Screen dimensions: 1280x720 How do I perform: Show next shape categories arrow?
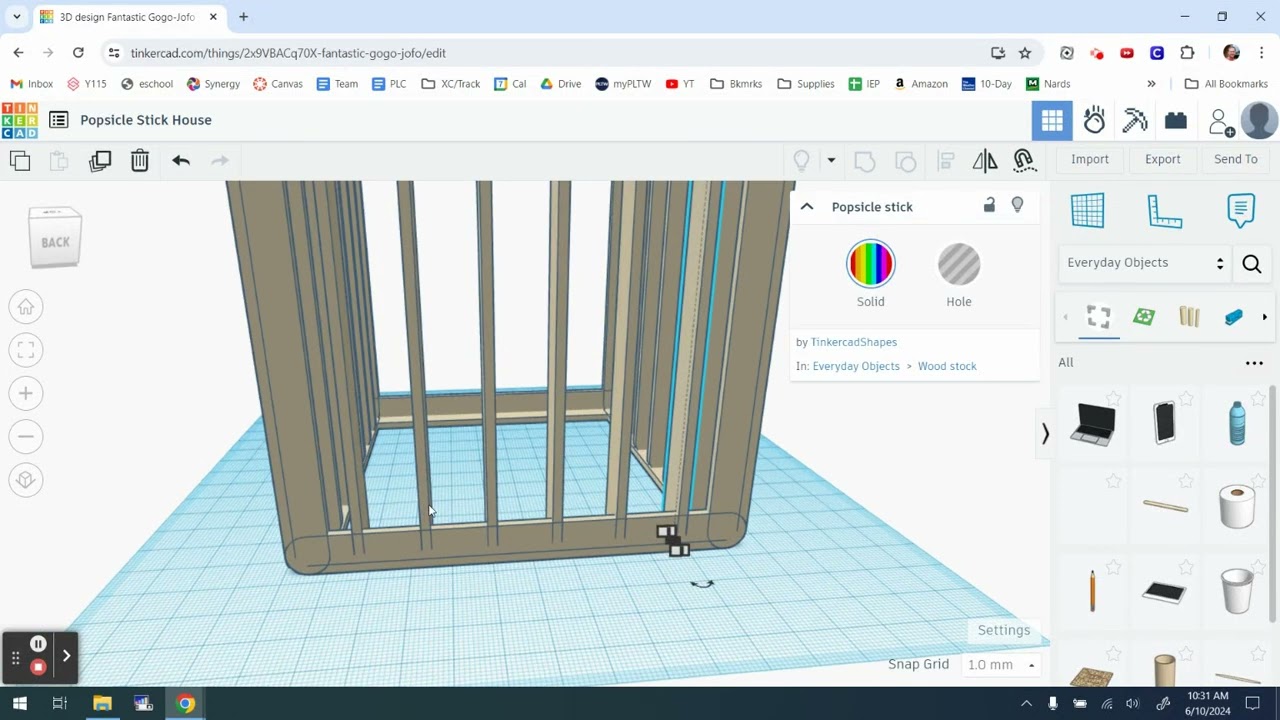(1265, 317)
